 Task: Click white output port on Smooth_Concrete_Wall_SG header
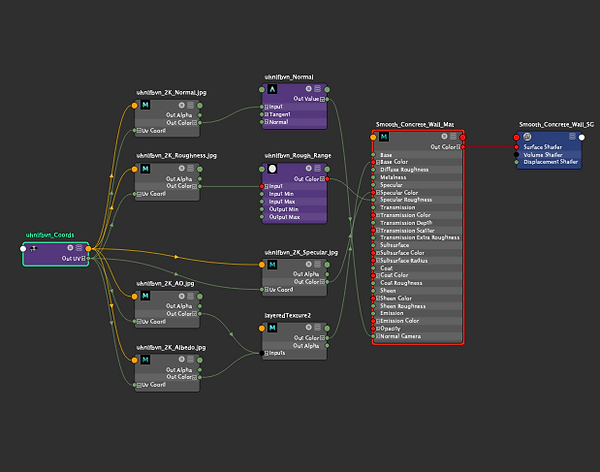582,137
